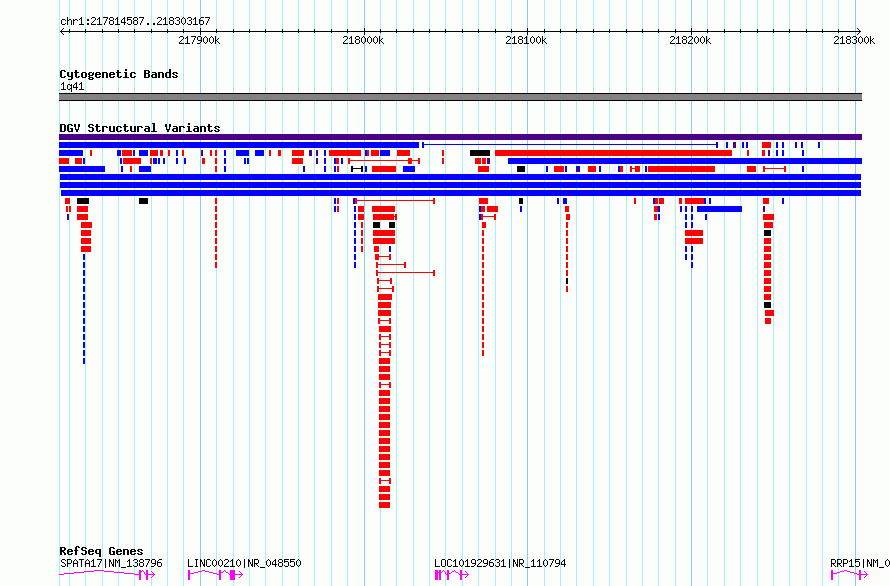Image resolution: width=890 pixels, height=586 pixels.
Task: Click the left arrowhead of the ruler
Action: pos(62,31)
